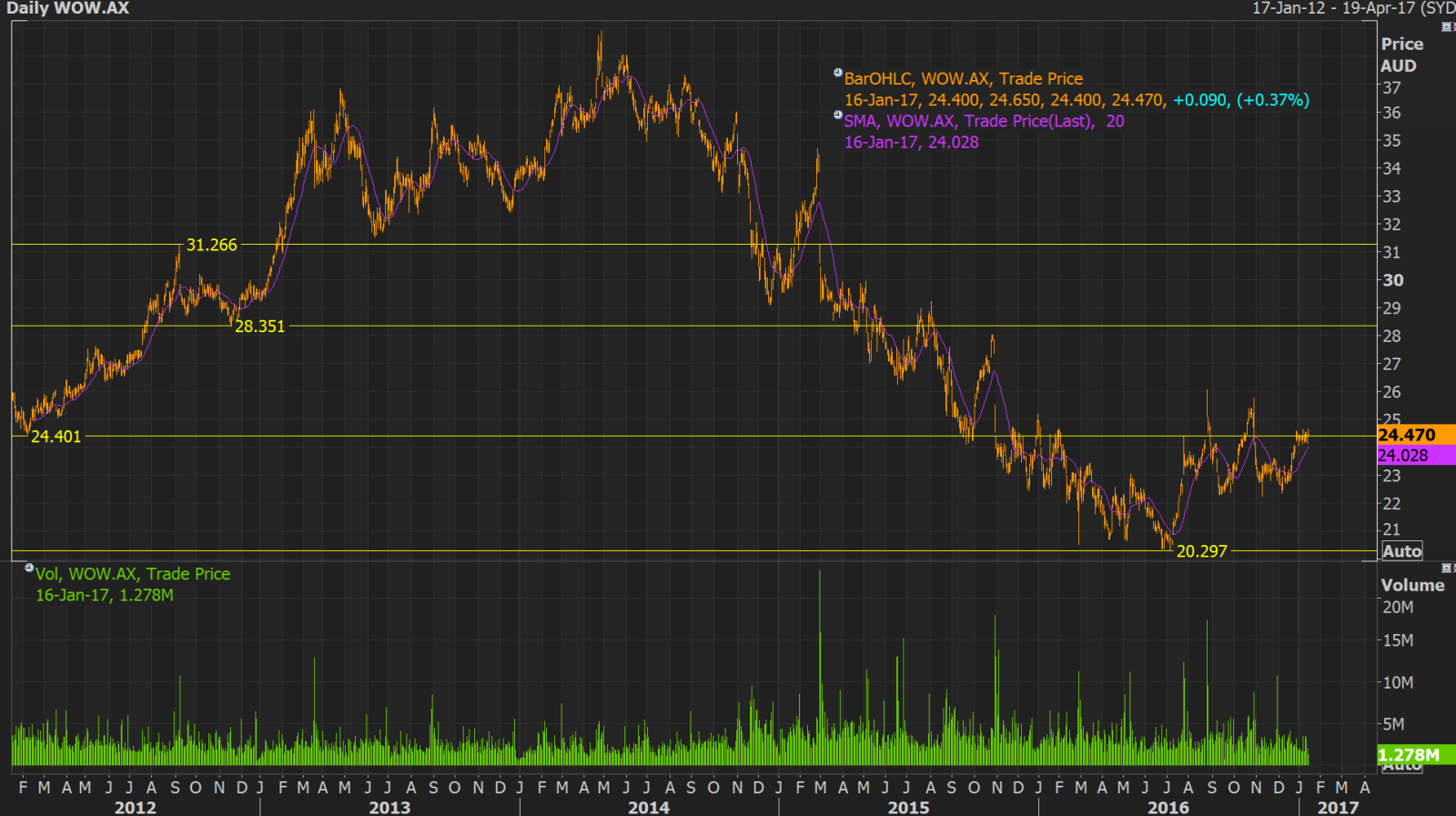Screen dimensions: 1456x816
Task: Click the Volume axis title
Action: [x=1412, y=585]
